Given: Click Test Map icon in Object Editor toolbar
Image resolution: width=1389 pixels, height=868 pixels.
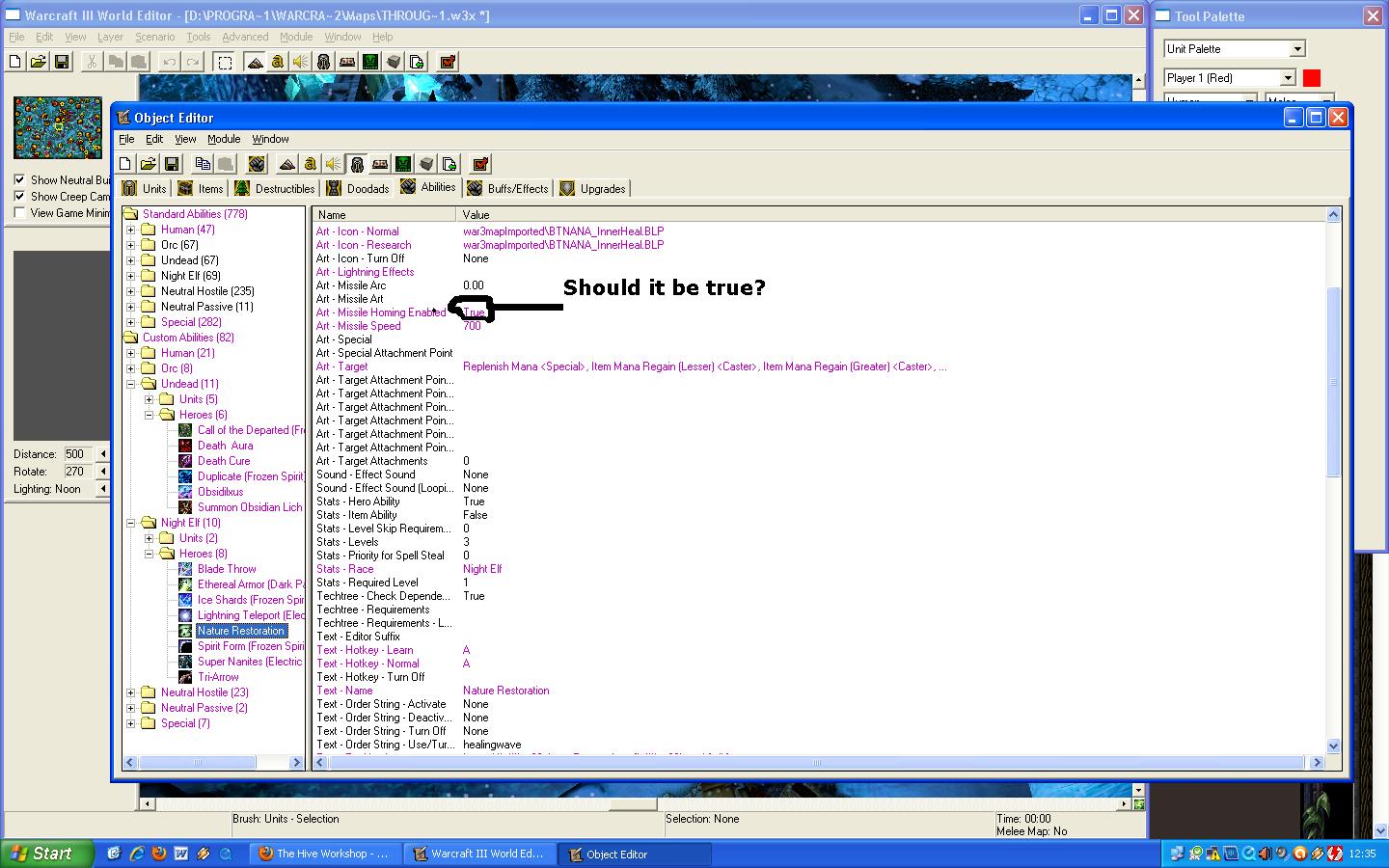Looking at the screenshot, I should (x=480, y=164).
